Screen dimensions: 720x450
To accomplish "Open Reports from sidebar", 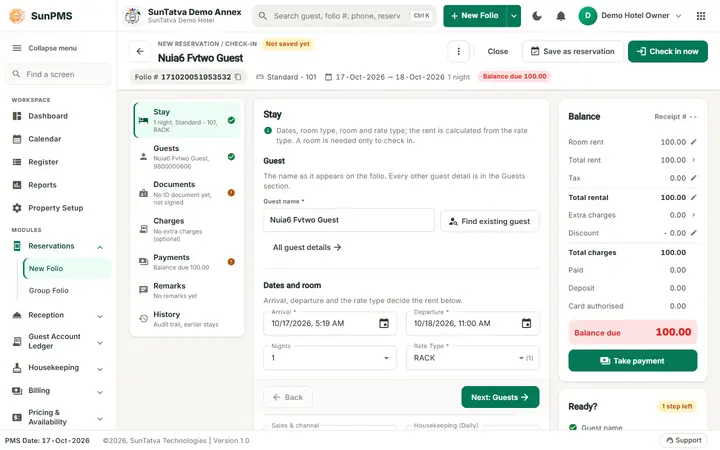I will [x=59, y=185].
